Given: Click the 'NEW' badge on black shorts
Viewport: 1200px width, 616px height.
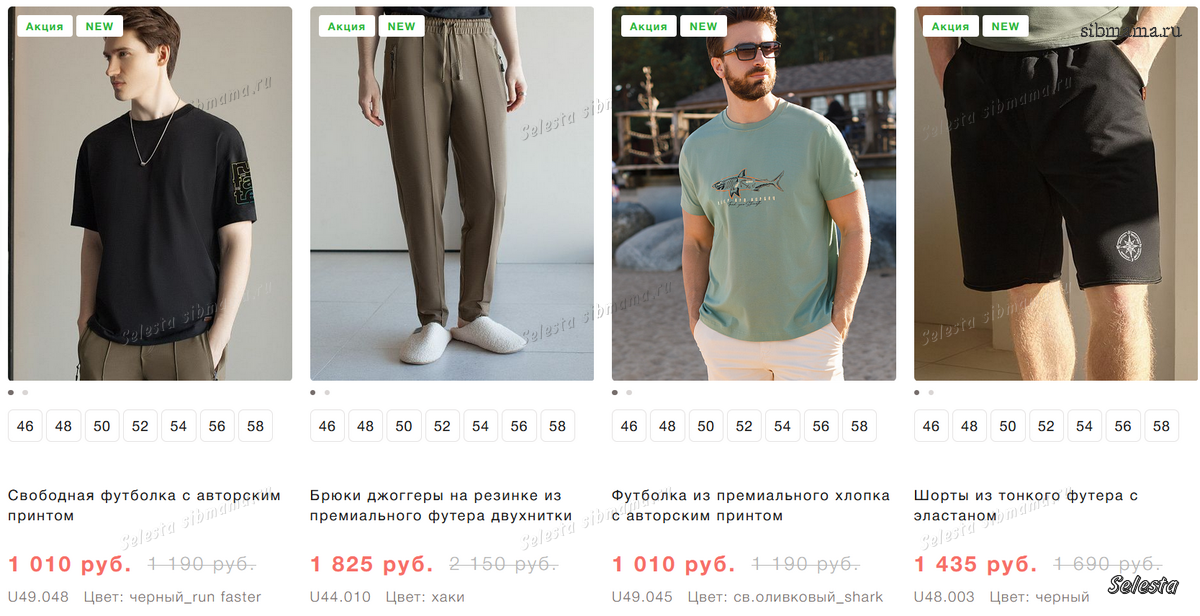Looking at the screenshot, I should pyautogui.click(x=1005, y=26).
